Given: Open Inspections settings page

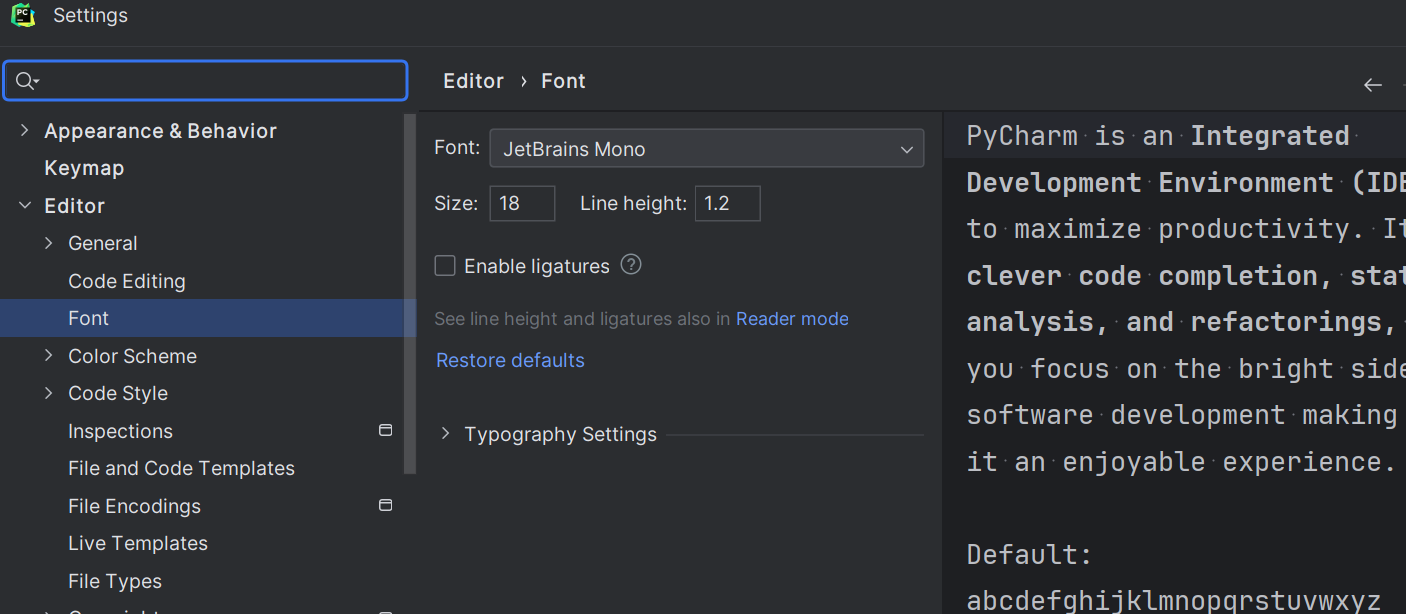Looking at the screenshot, I should pyautogui.click(x=120, y=431).
